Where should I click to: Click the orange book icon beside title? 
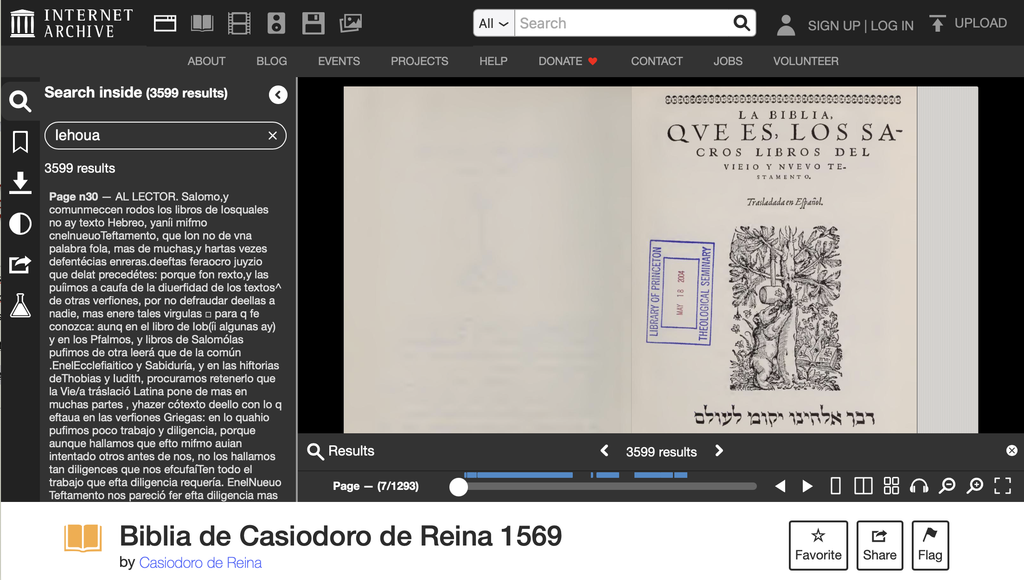[x=83, y=539]
